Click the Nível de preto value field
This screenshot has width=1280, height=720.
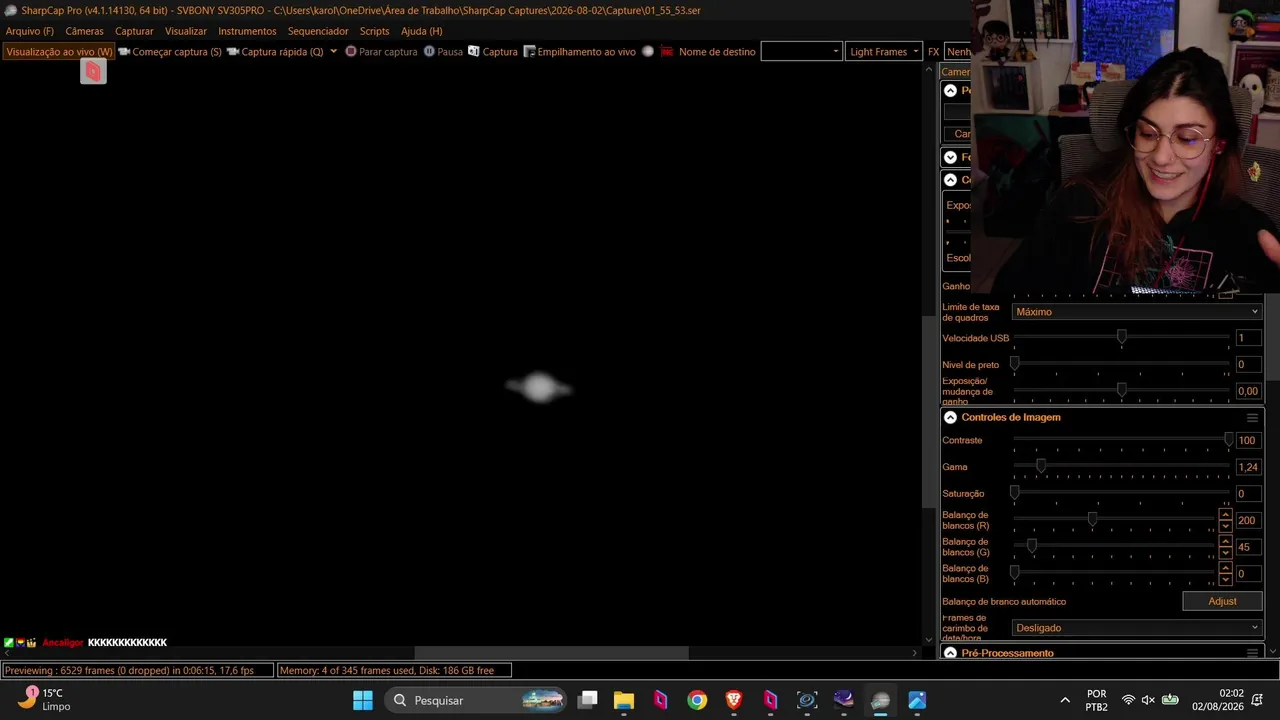1248,365
